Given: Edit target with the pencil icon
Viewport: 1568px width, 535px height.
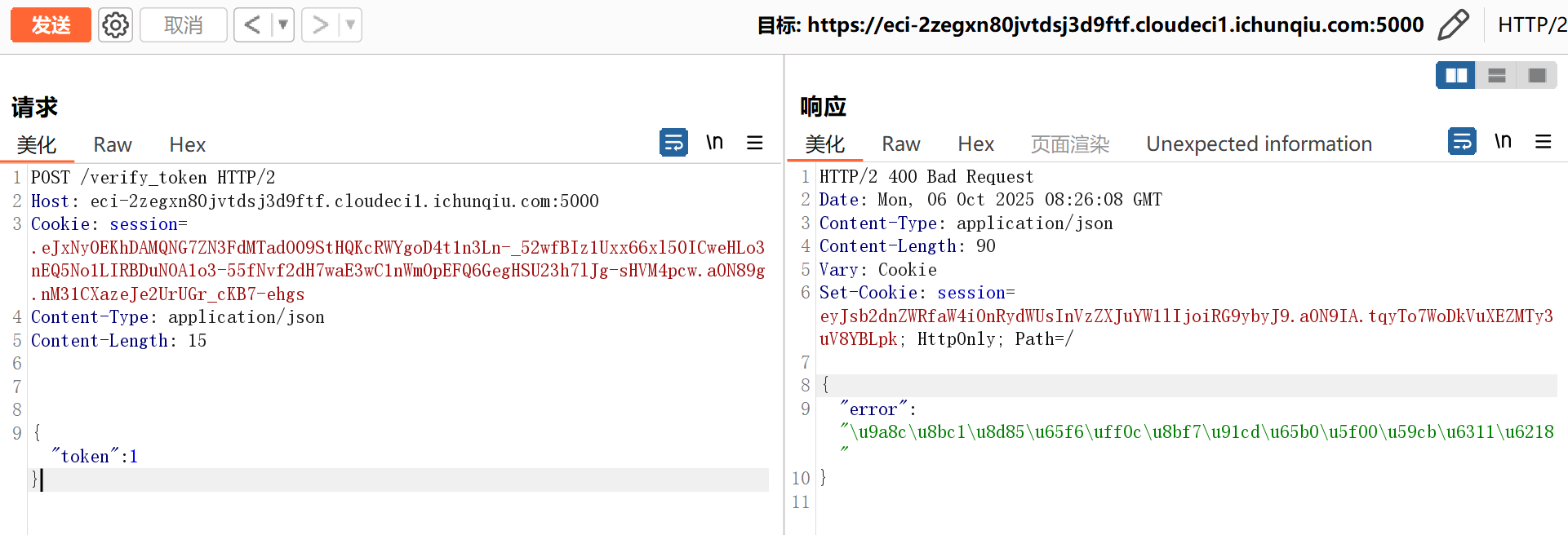Looking at the screenshot, I should (1453, 25).
